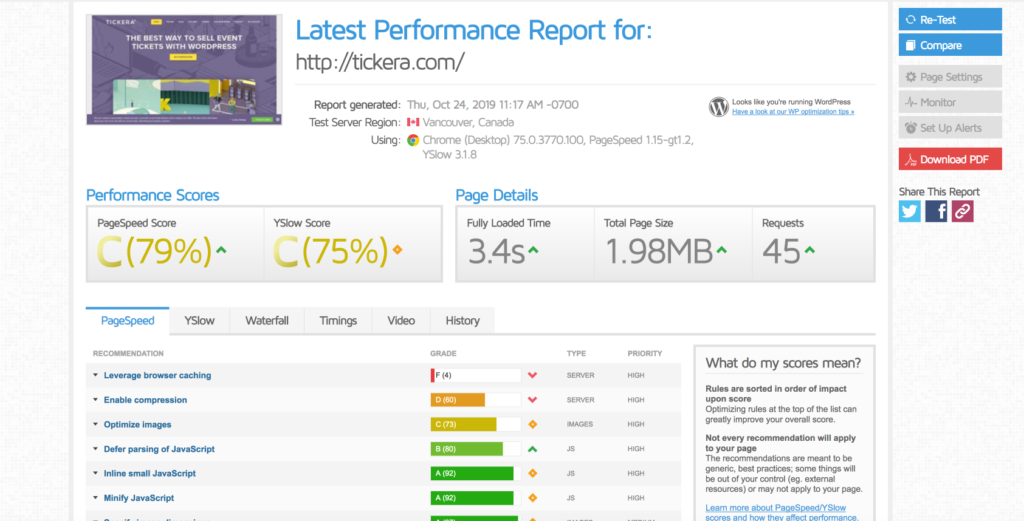Click the 3.4s fully loaded time value
Image resolution: width=1024 pixels, height=521 pixels.
click(496, 251)
